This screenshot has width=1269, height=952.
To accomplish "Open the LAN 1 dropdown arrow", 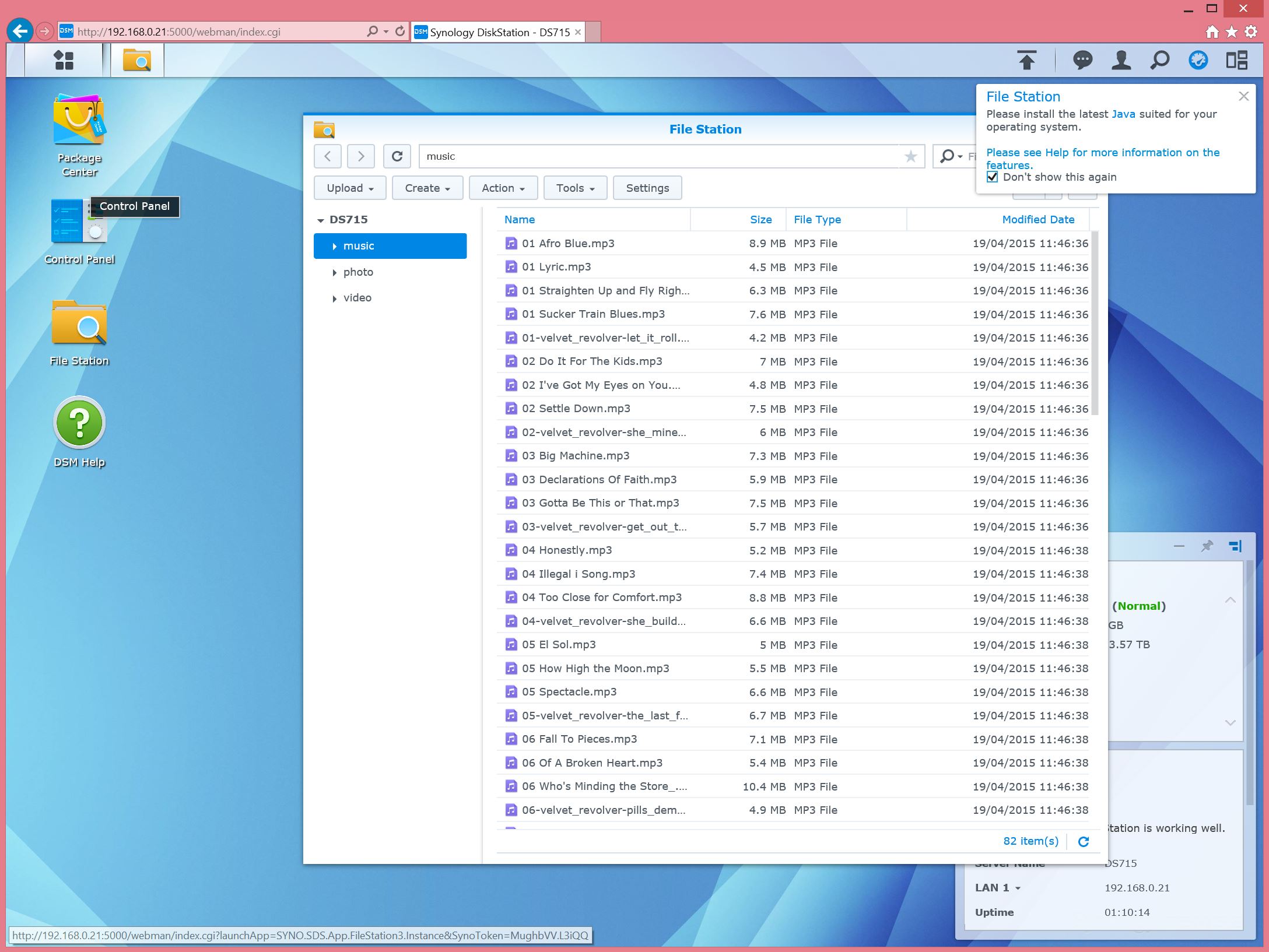I will 1018,888.
